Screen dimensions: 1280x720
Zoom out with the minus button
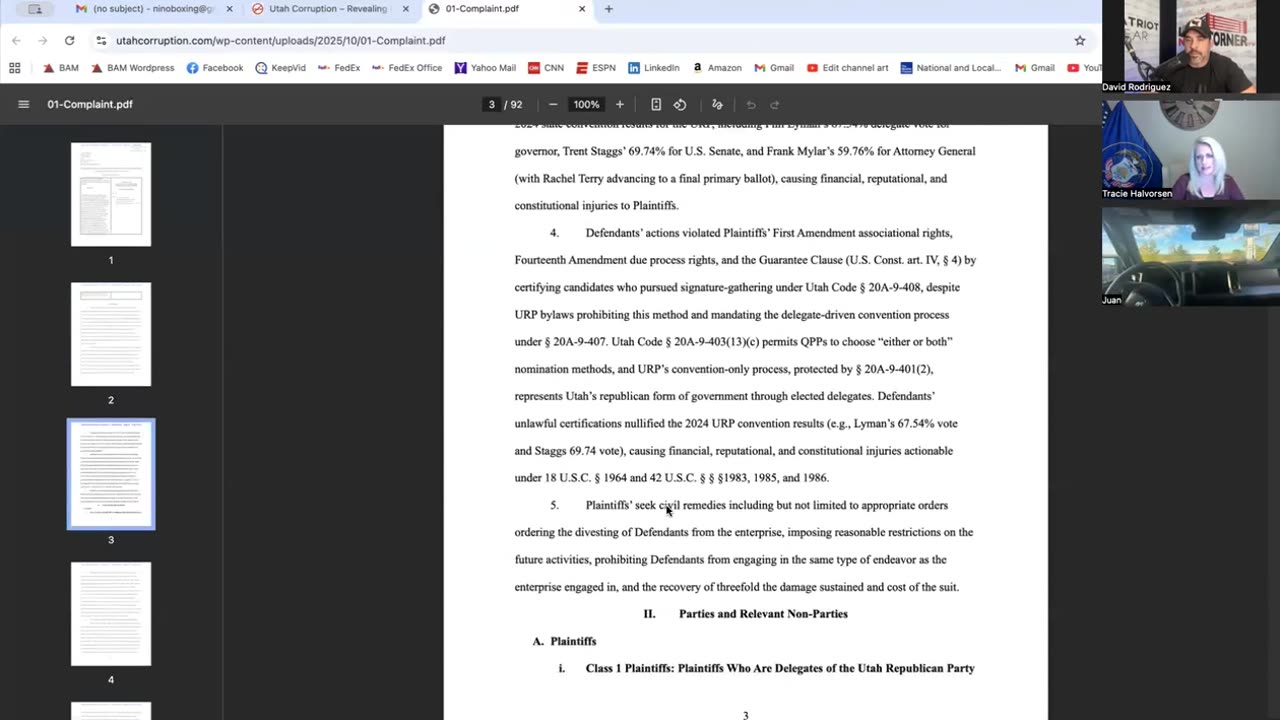tap(553, 104)
